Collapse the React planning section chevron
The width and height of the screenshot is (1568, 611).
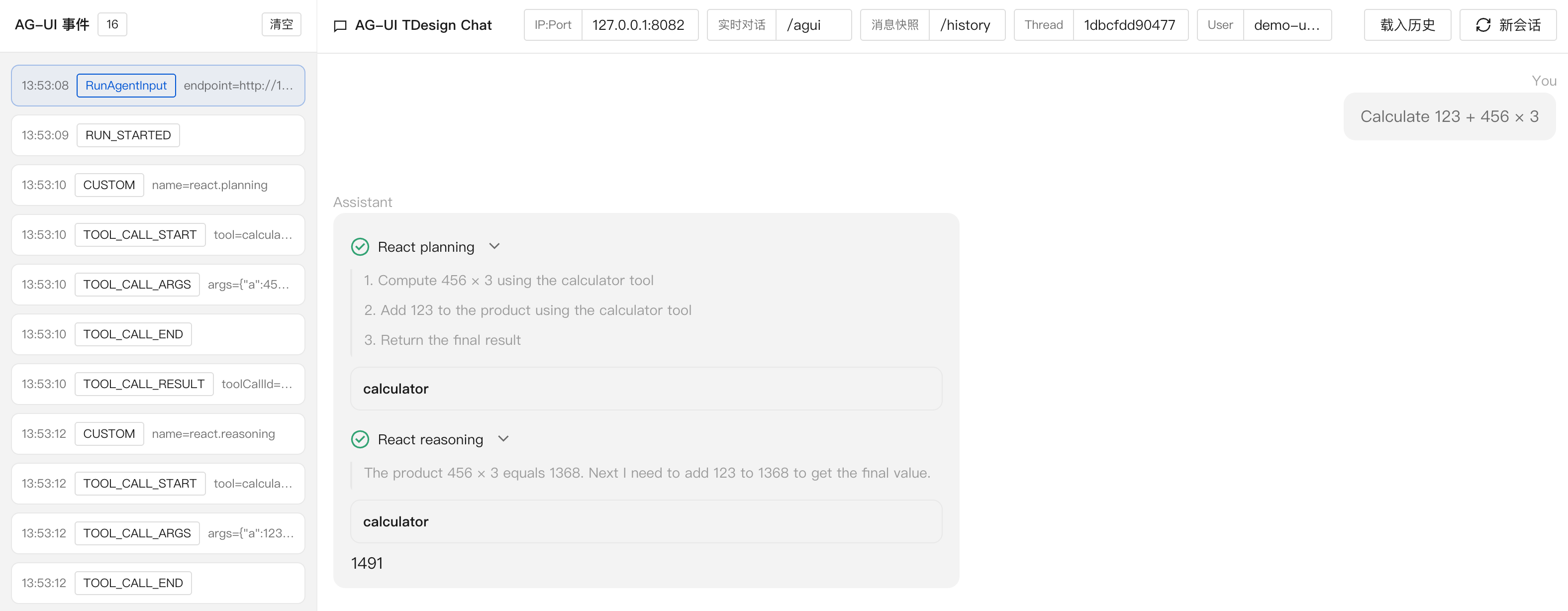coord(494,246)
